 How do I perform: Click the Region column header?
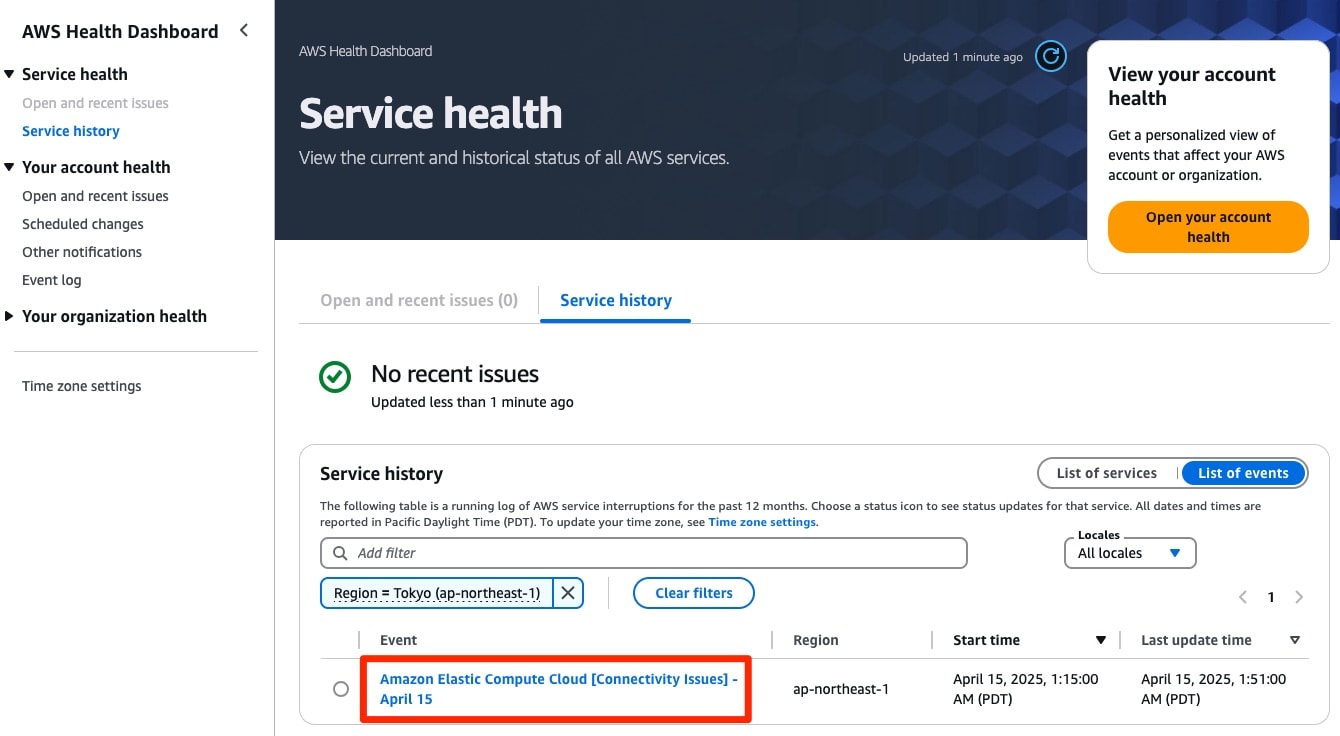pos(816,640)
